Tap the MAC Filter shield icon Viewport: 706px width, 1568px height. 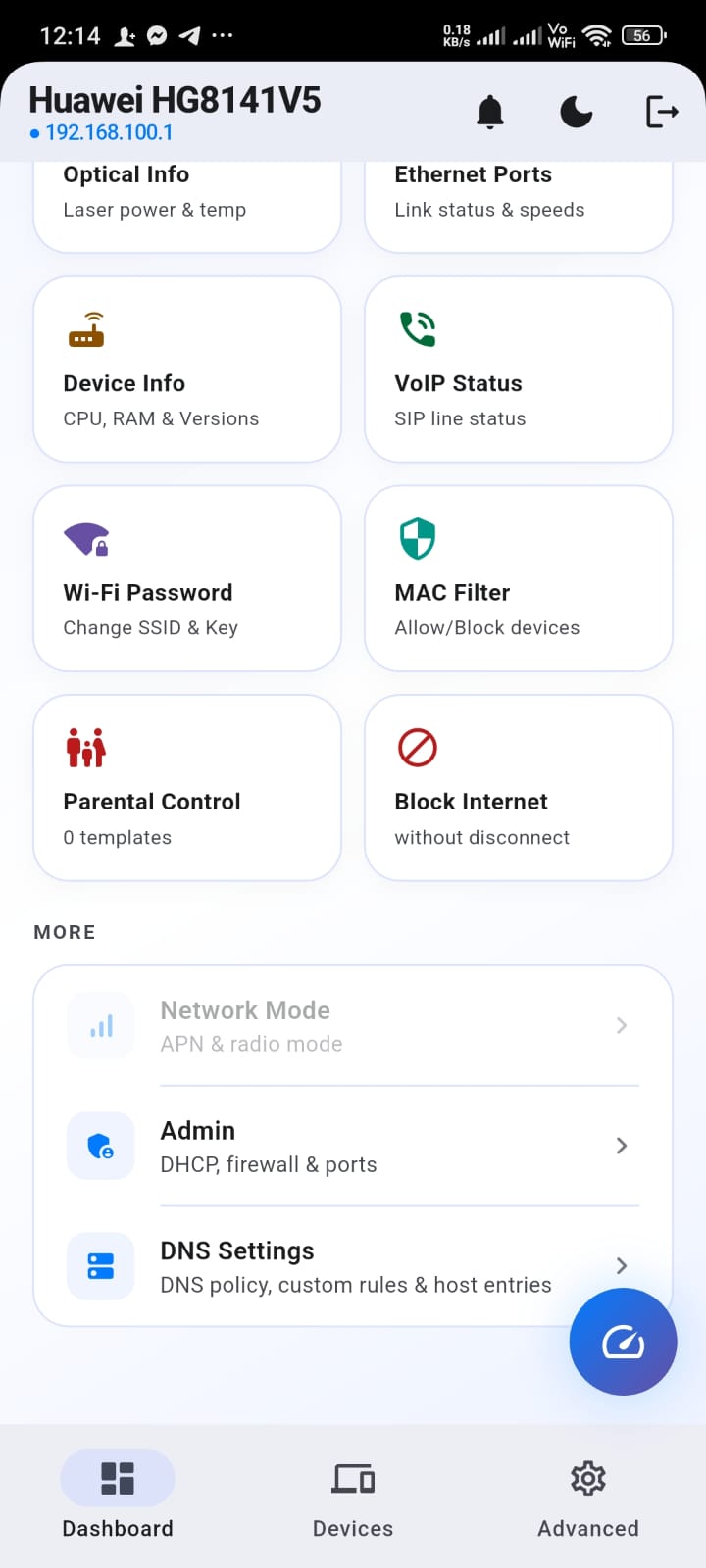(418, 539)
